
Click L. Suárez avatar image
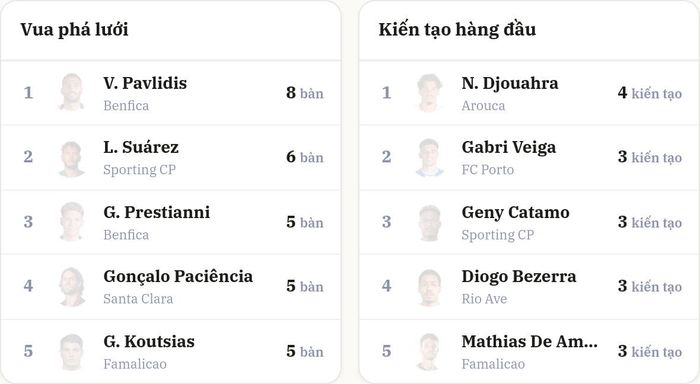pos(71,157)
